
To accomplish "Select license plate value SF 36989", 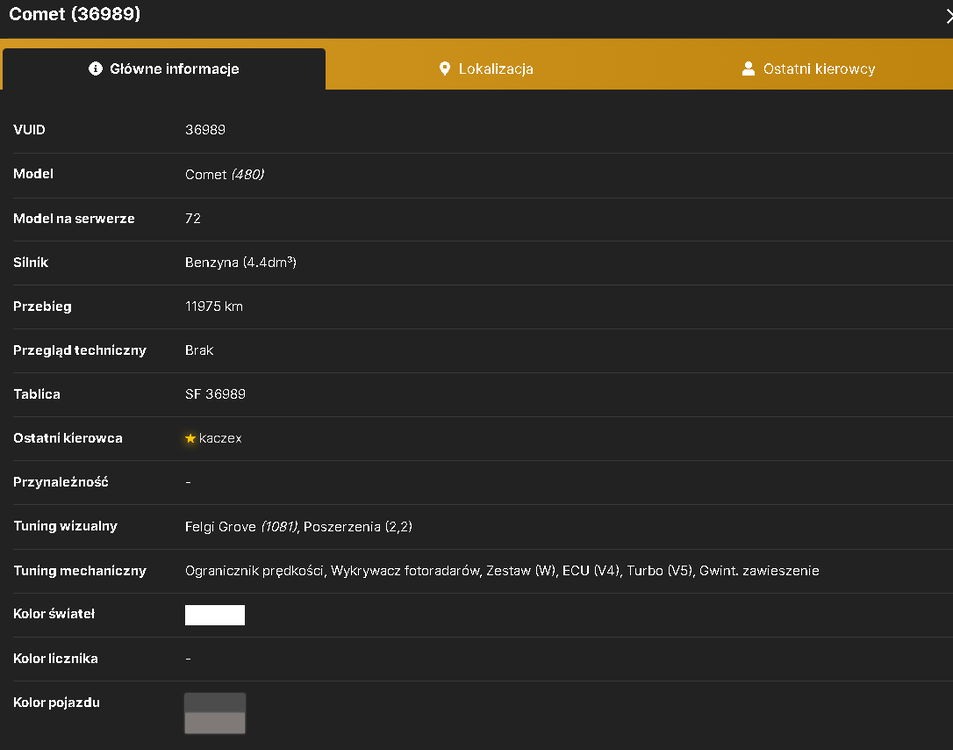I will click(x=215, y=394).
